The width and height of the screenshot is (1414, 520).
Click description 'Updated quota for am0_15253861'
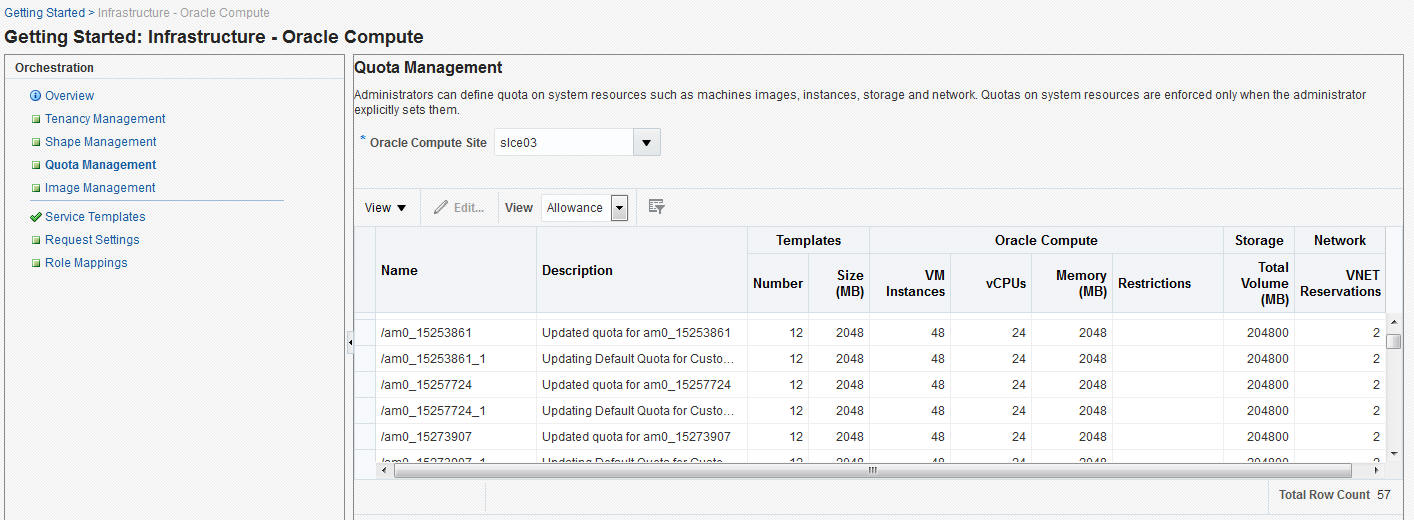tap(636, 333)
